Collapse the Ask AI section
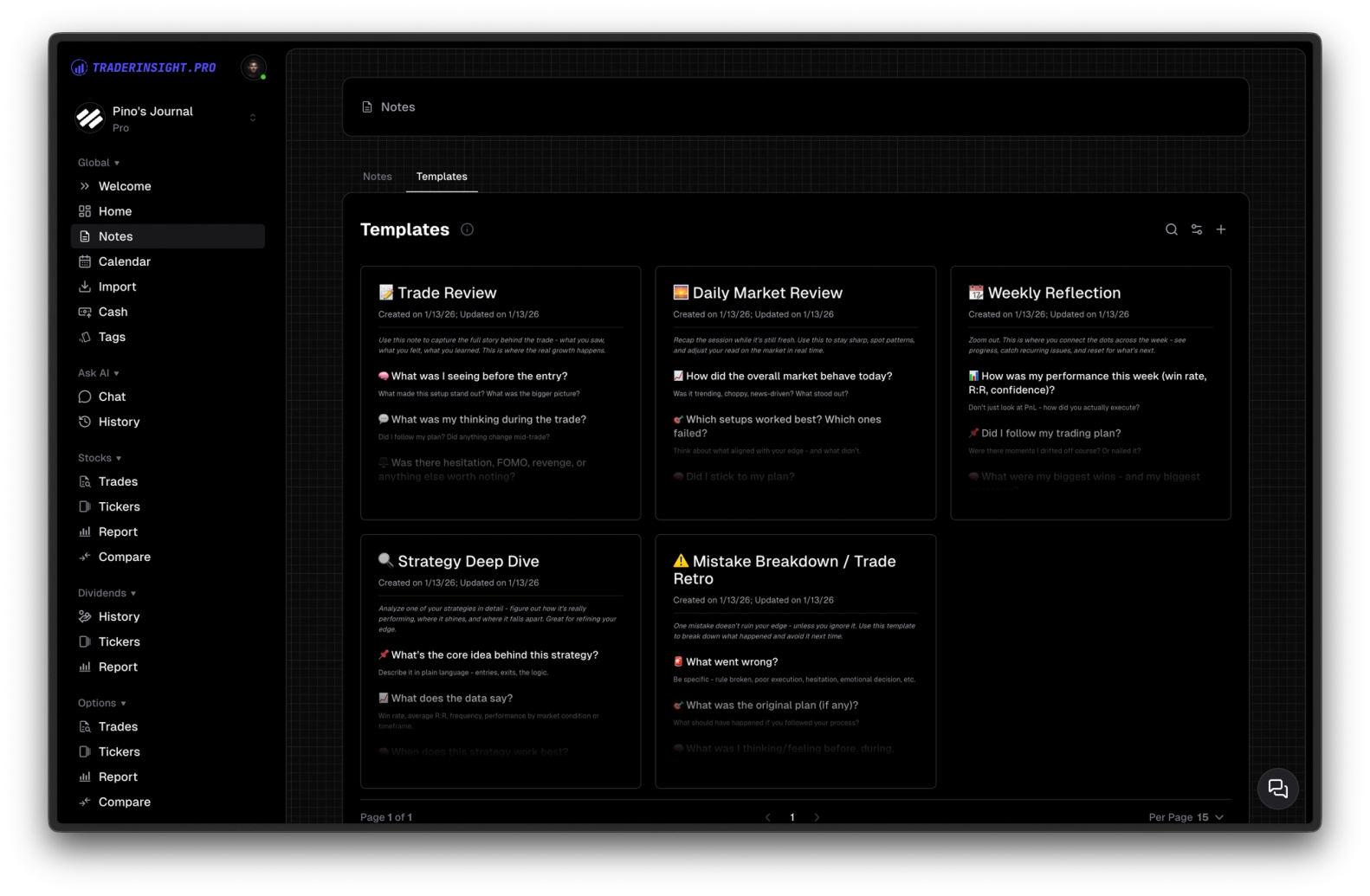1370x896 pixels. click(x=99, y=373)
